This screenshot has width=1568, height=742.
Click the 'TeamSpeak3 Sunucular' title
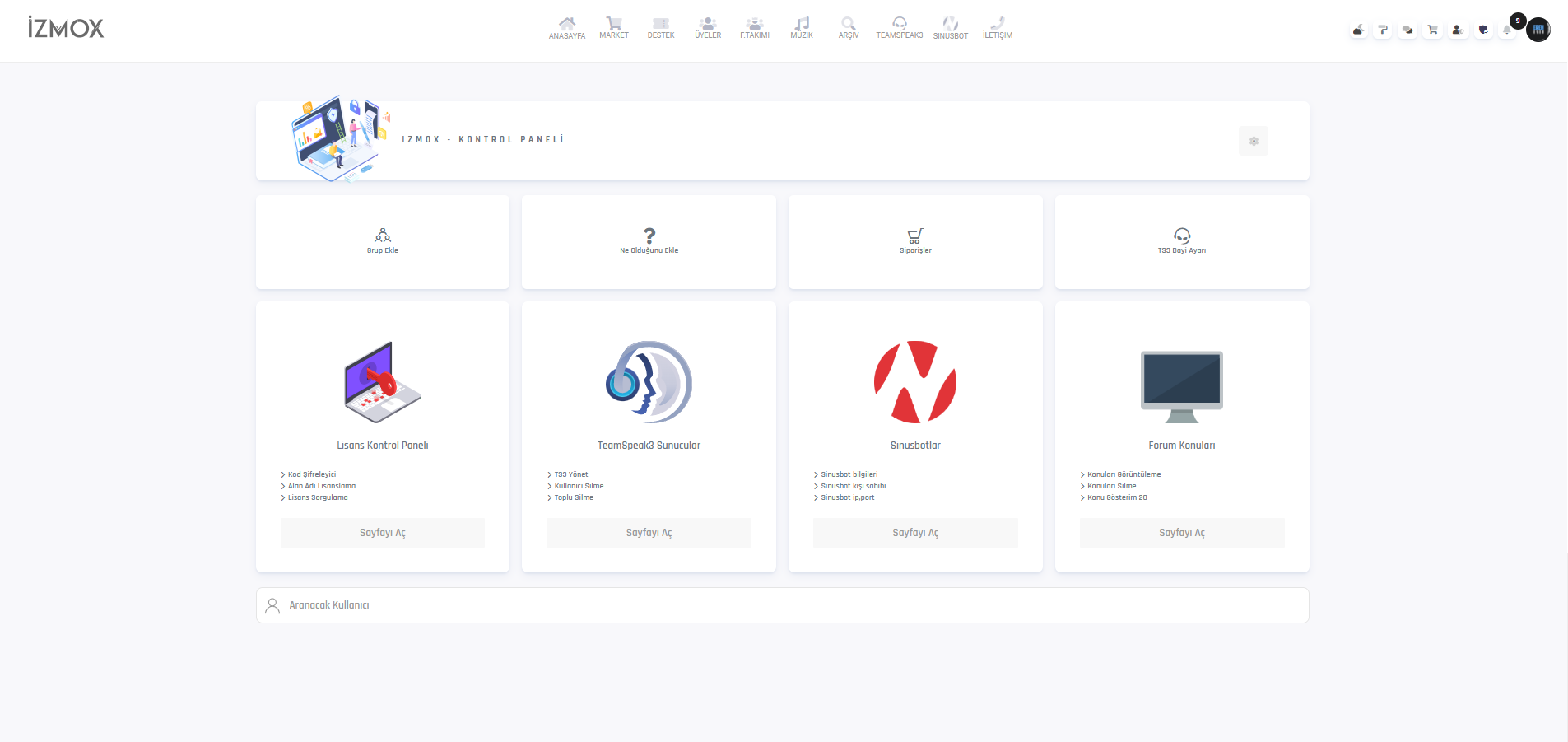649,446
